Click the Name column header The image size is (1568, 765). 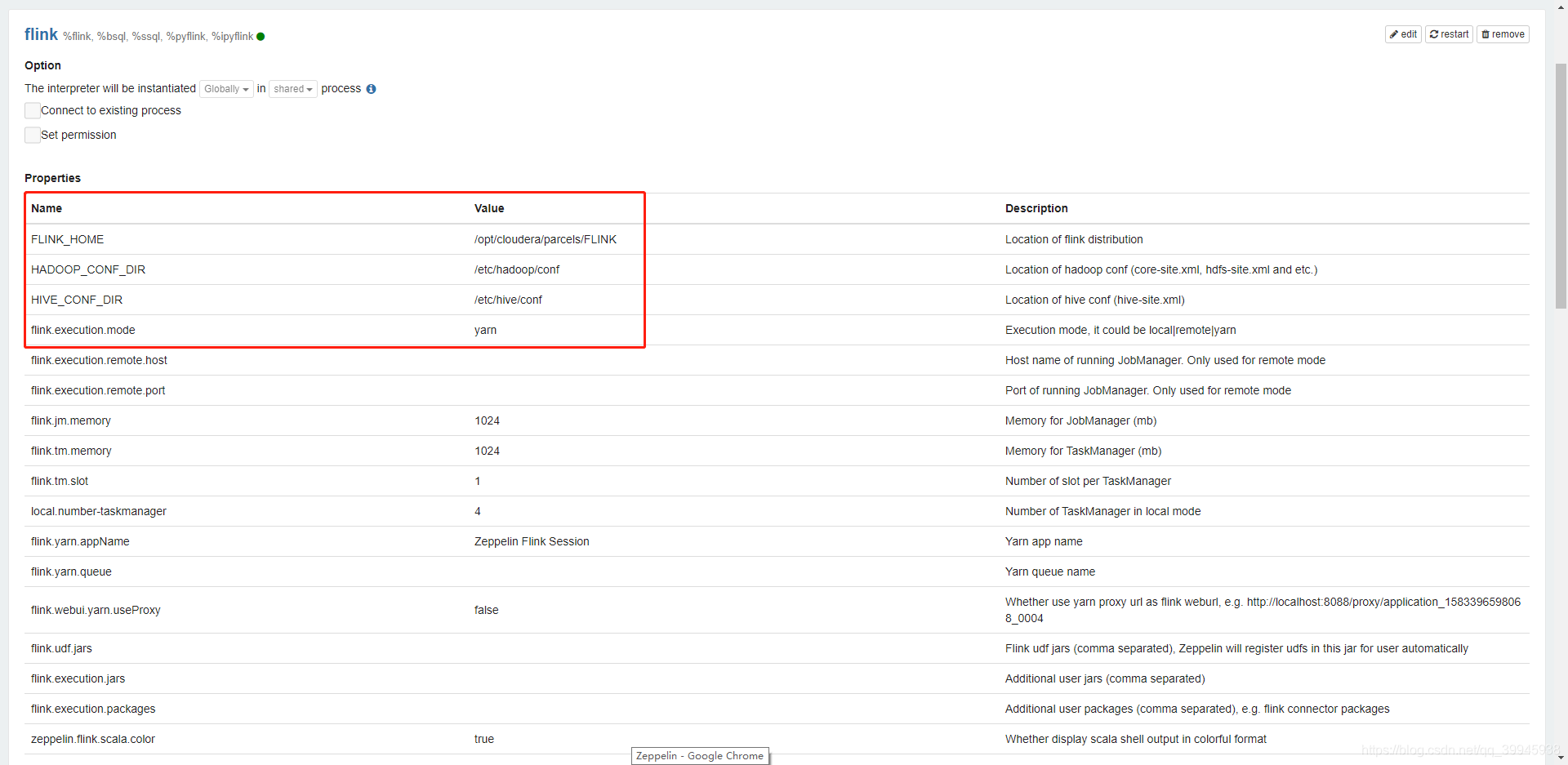(47, 208)
